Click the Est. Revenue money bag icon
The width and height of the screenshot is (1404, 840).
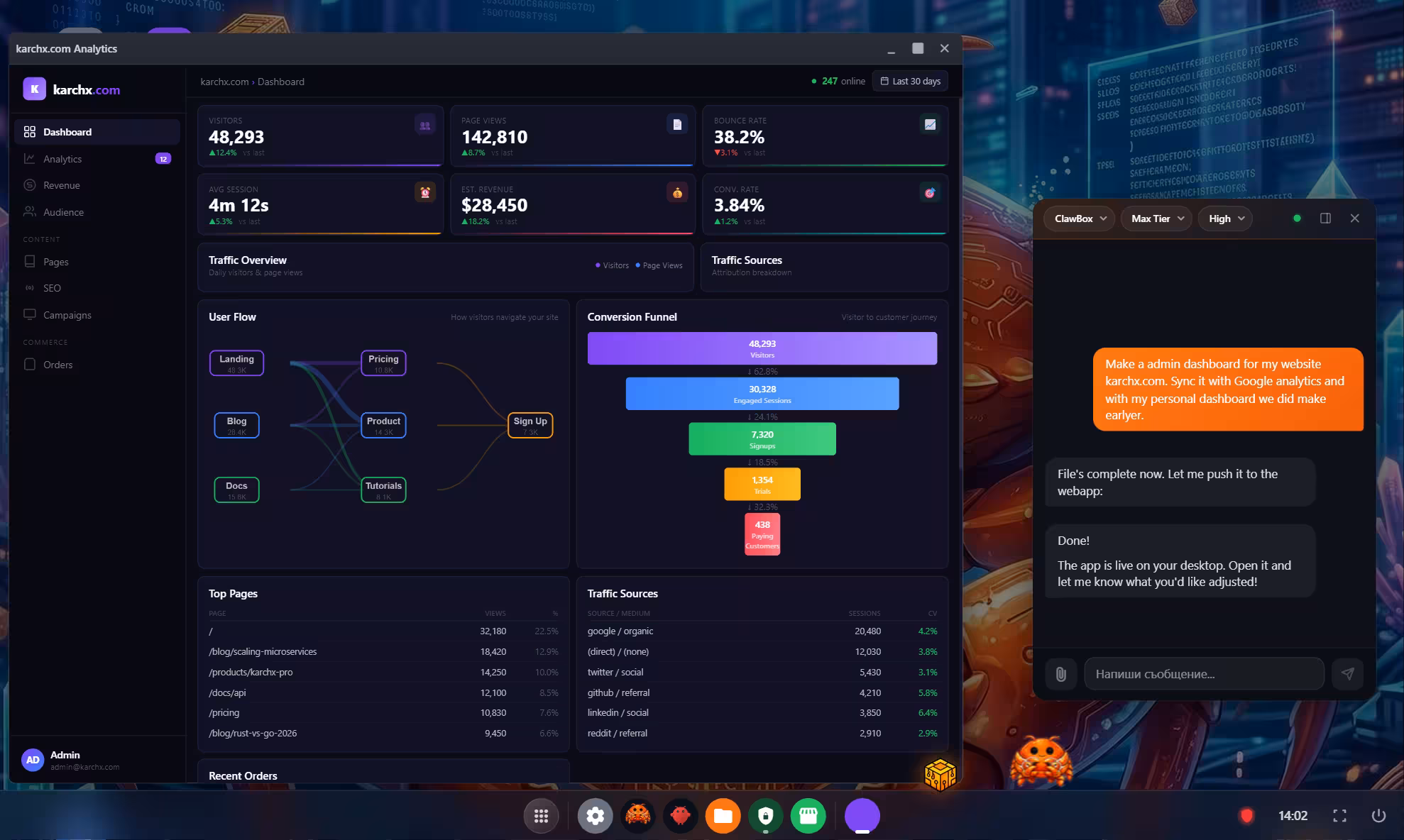(677, 193)
